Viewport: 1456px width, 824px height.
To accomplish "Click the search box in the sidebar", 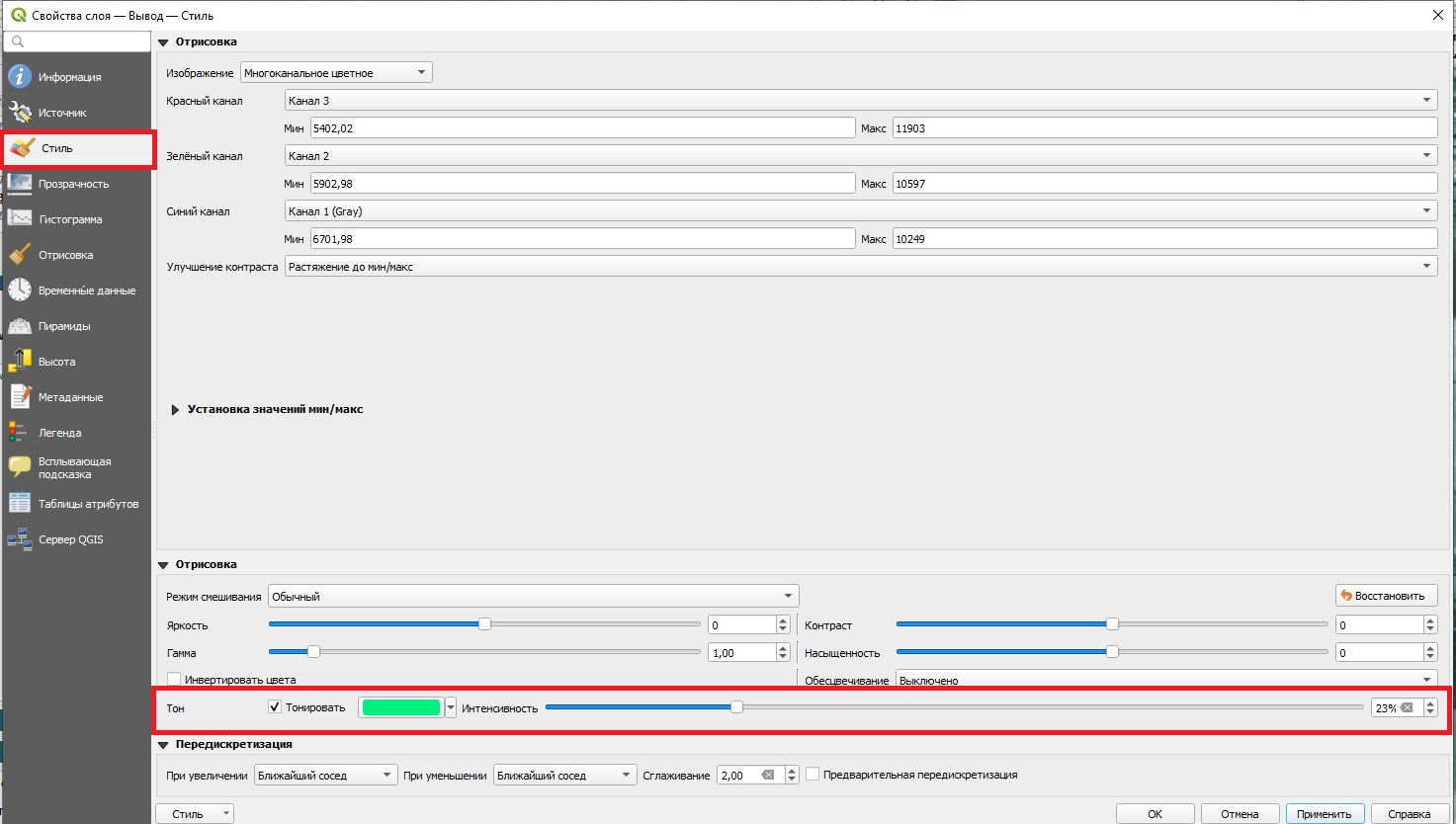I will point(77,41).
